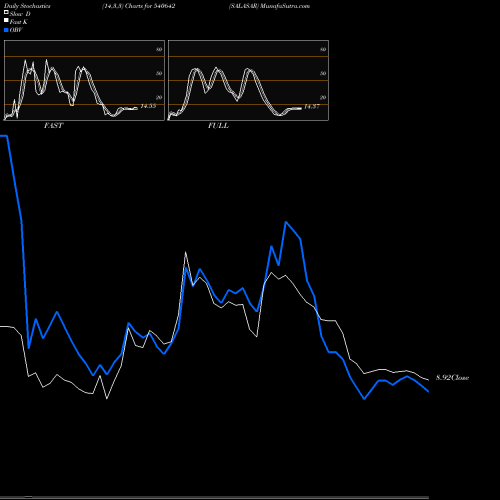Click the 20 level label in FULL chart
Screen dimensions: 500x500
(x=323, y=97)
